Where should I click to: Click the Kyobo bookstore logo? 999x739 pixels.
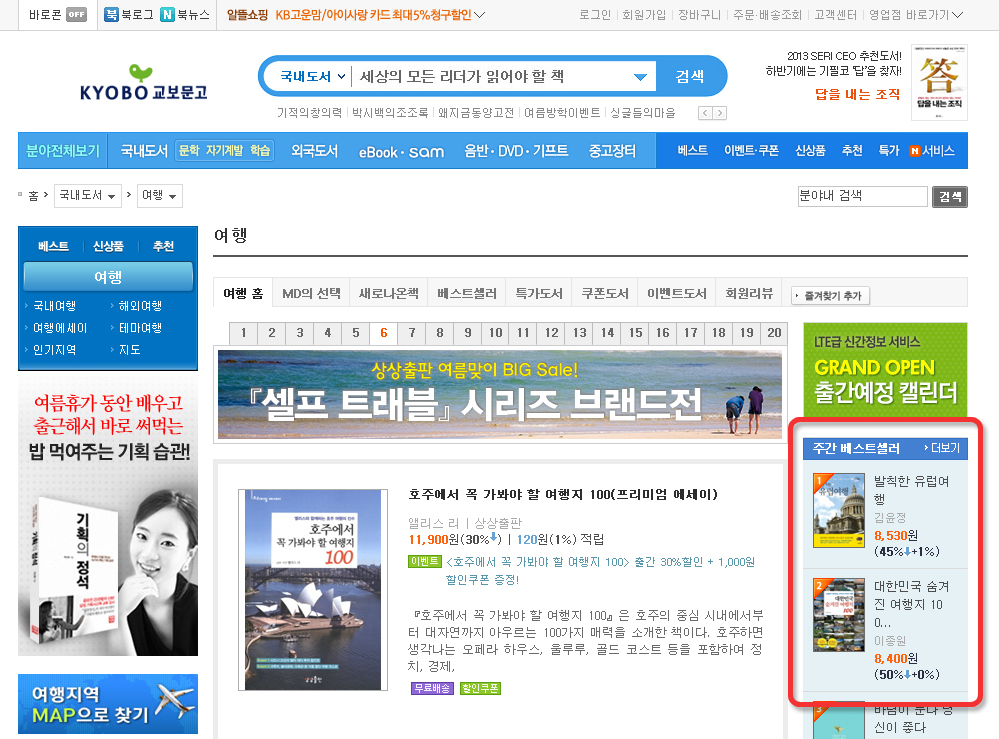click(143, 83)
